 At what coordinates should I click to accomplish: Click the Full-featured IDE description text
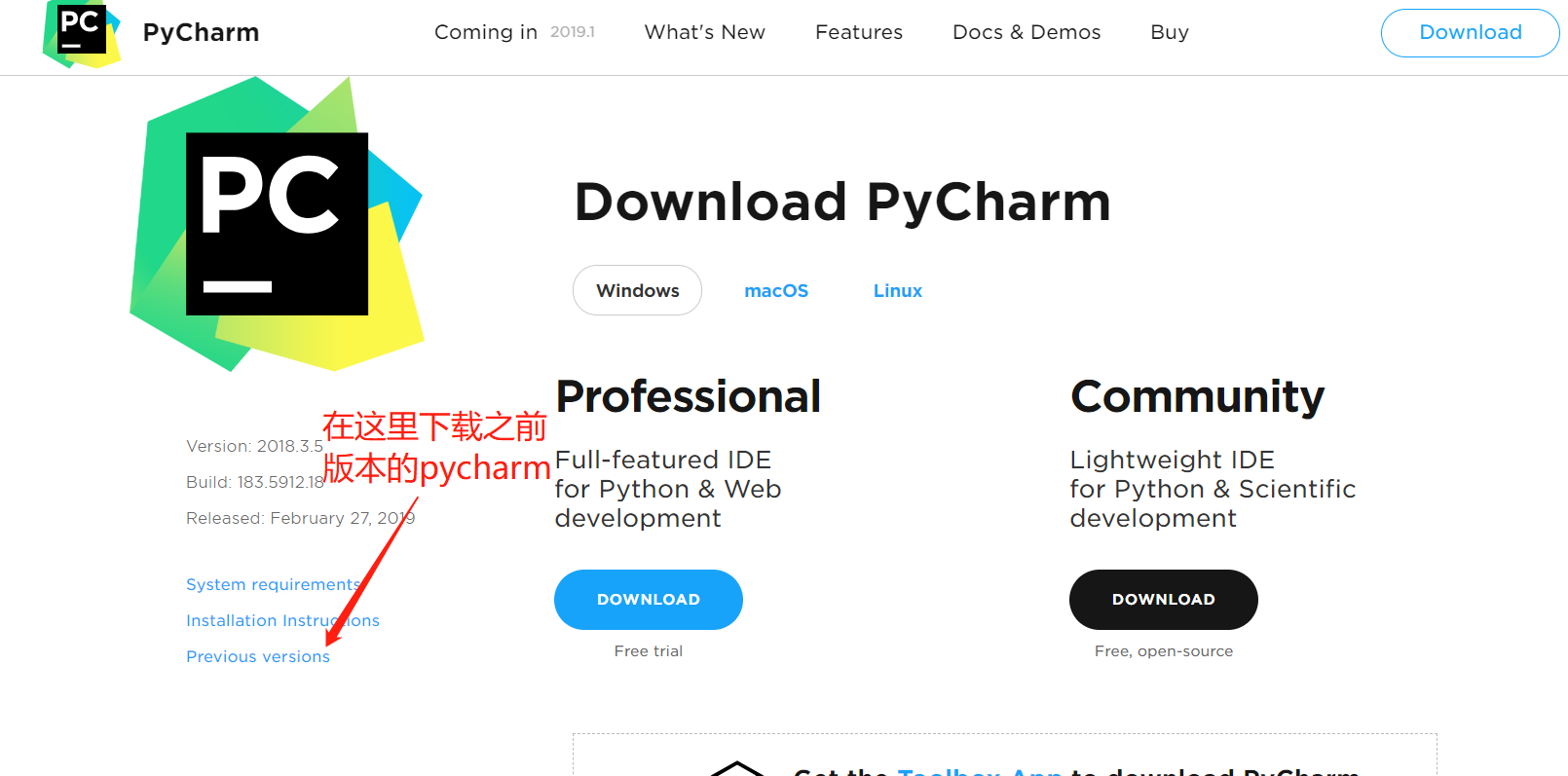[x=668, y=489]
